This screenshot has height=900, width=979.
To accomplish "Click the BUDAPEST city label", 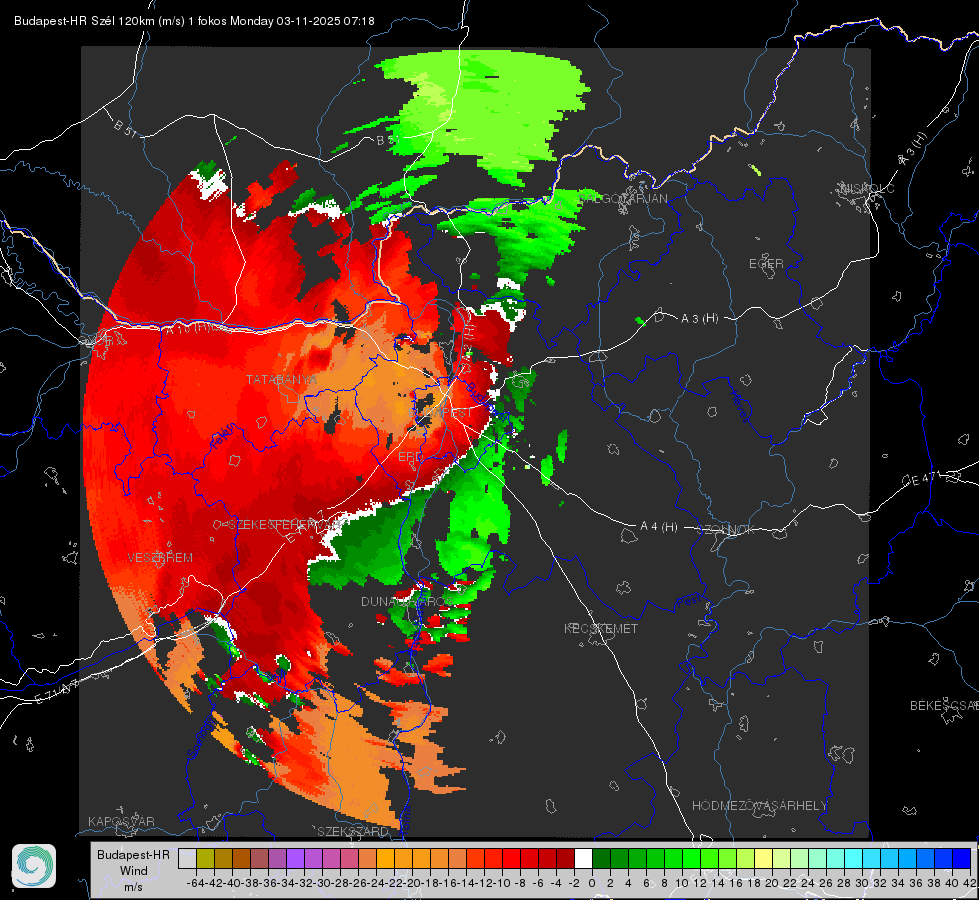I will pos(441,413).
